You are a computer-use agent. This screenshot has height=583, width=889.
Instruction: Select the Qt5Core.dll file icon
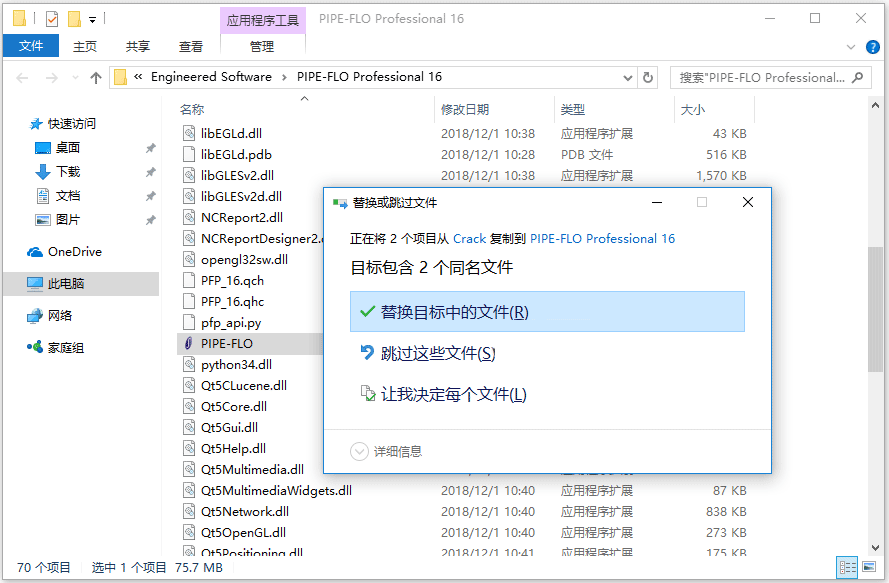189,406
